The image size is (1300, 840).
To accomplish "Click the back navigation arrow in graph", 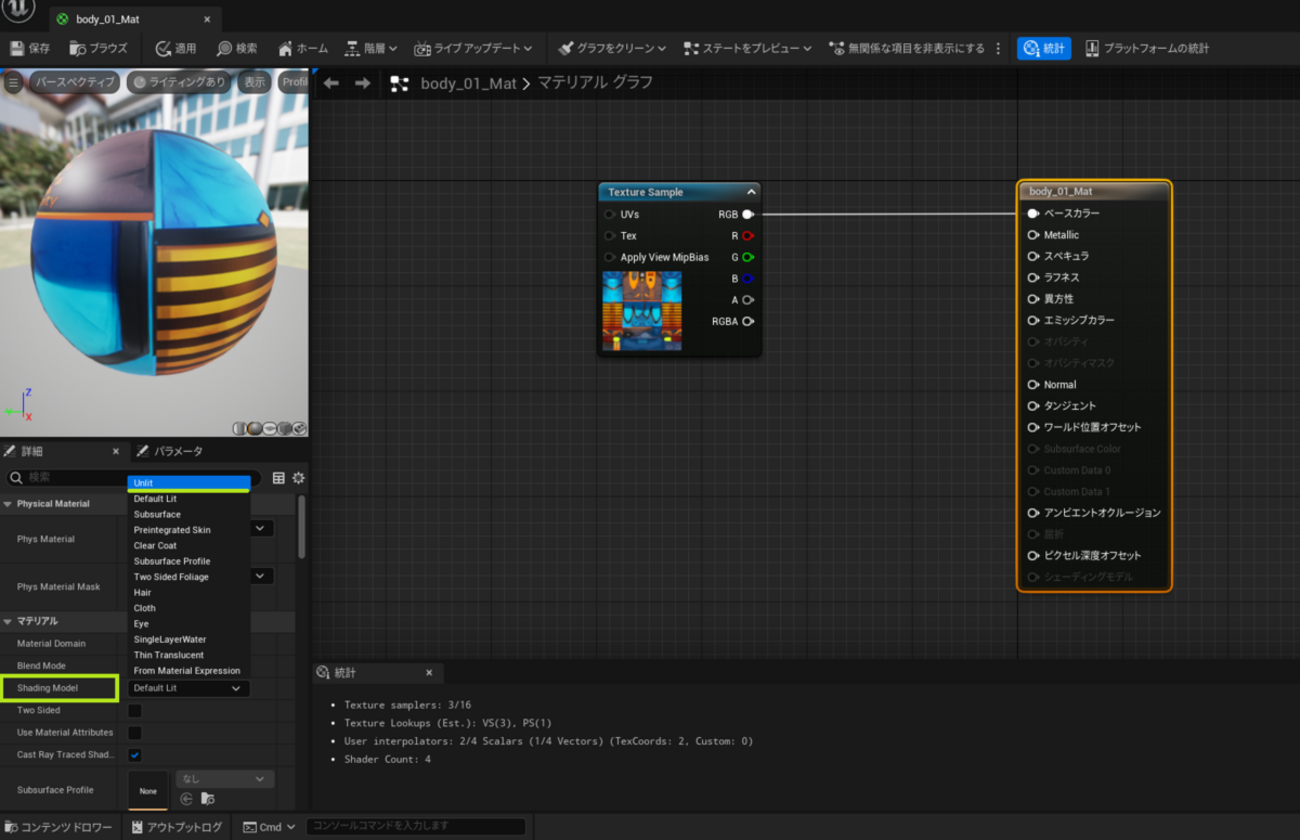I will (x=331, y=83).
